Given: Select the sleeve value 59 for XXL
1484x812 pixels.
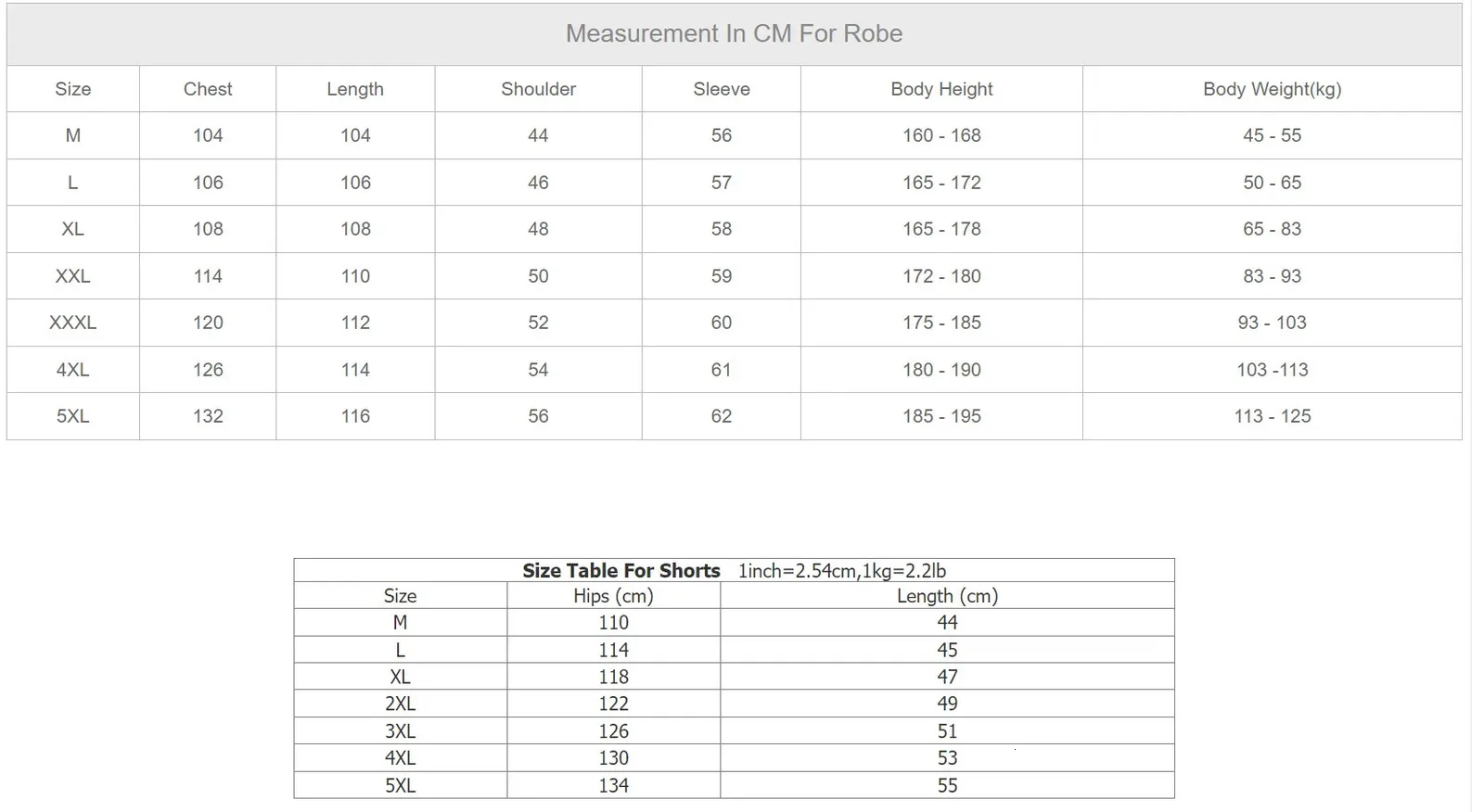Looking at the screenshot, I should click(721, 276).
